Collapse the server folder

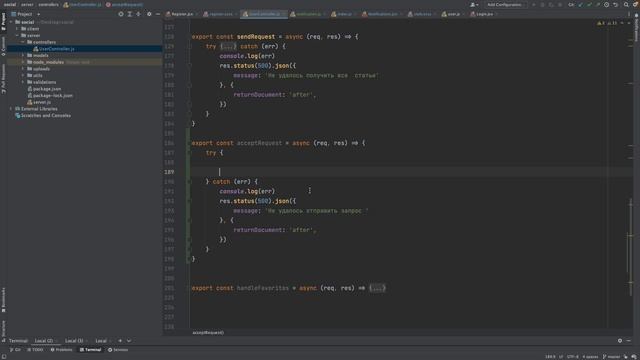pyautogui.click(x=17, y=36)
